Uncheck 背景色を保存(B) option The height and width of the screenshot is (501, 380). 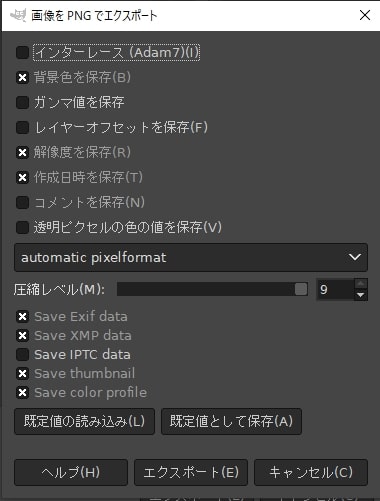point(22,77)
